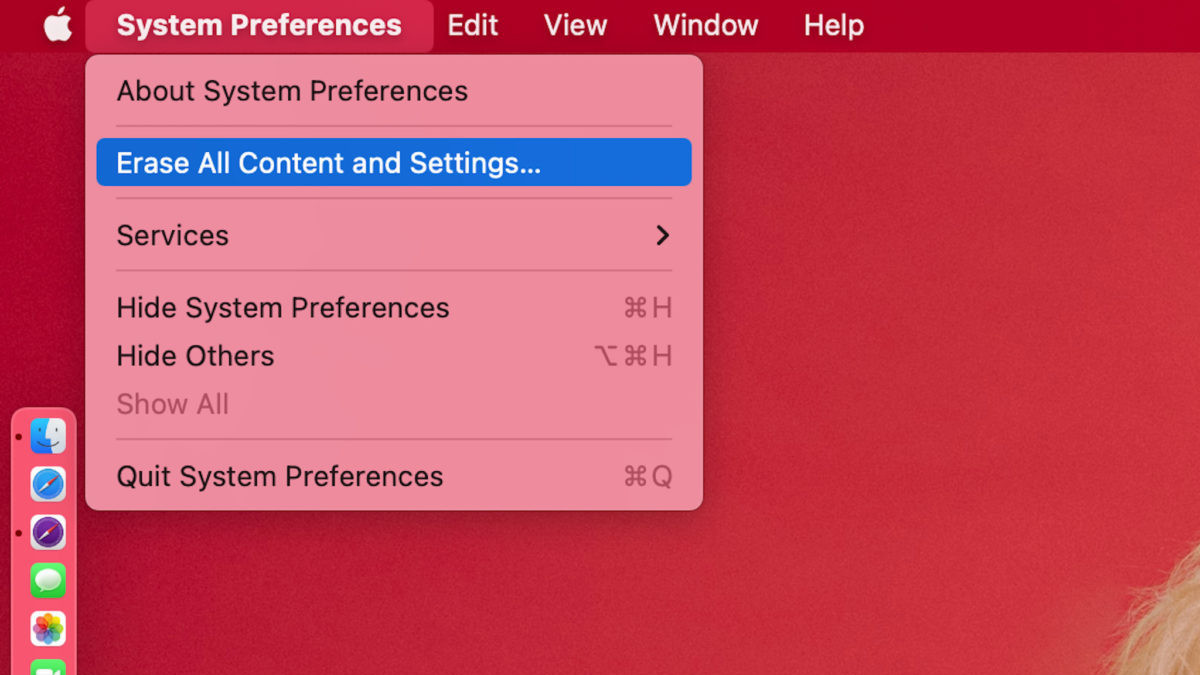1200x675 pixels.
Task: Open the Help menu
Action: coord(833,25)
